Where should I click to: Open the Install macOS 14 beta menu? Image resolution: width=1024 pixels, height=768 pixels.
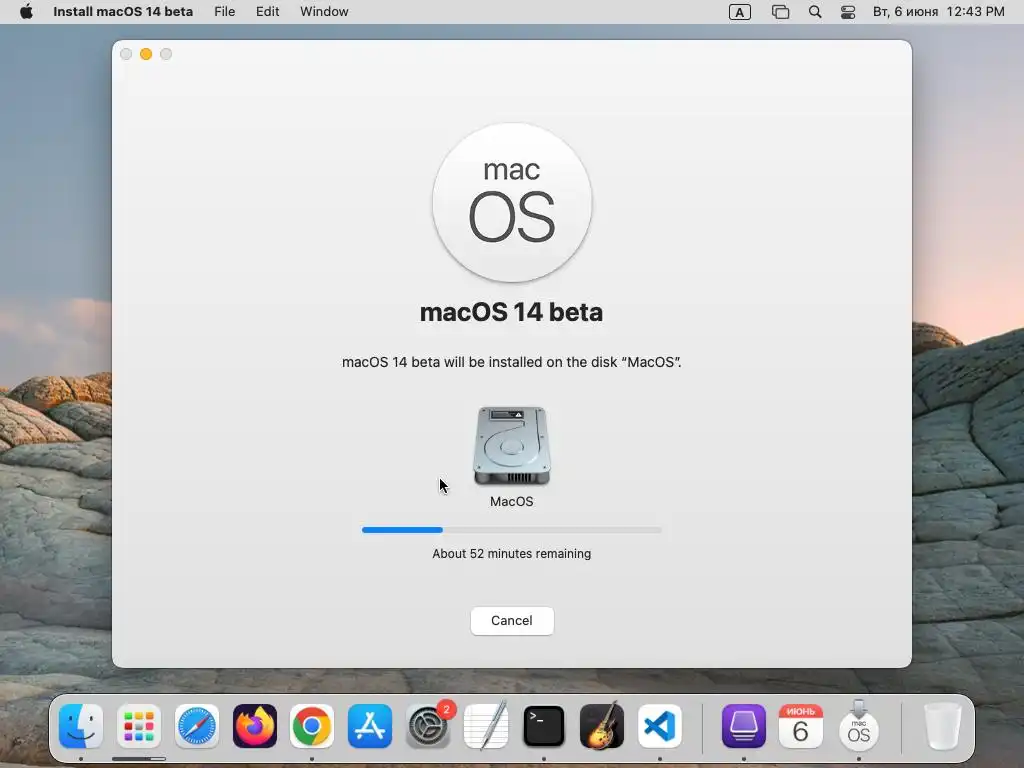point(123,12)
